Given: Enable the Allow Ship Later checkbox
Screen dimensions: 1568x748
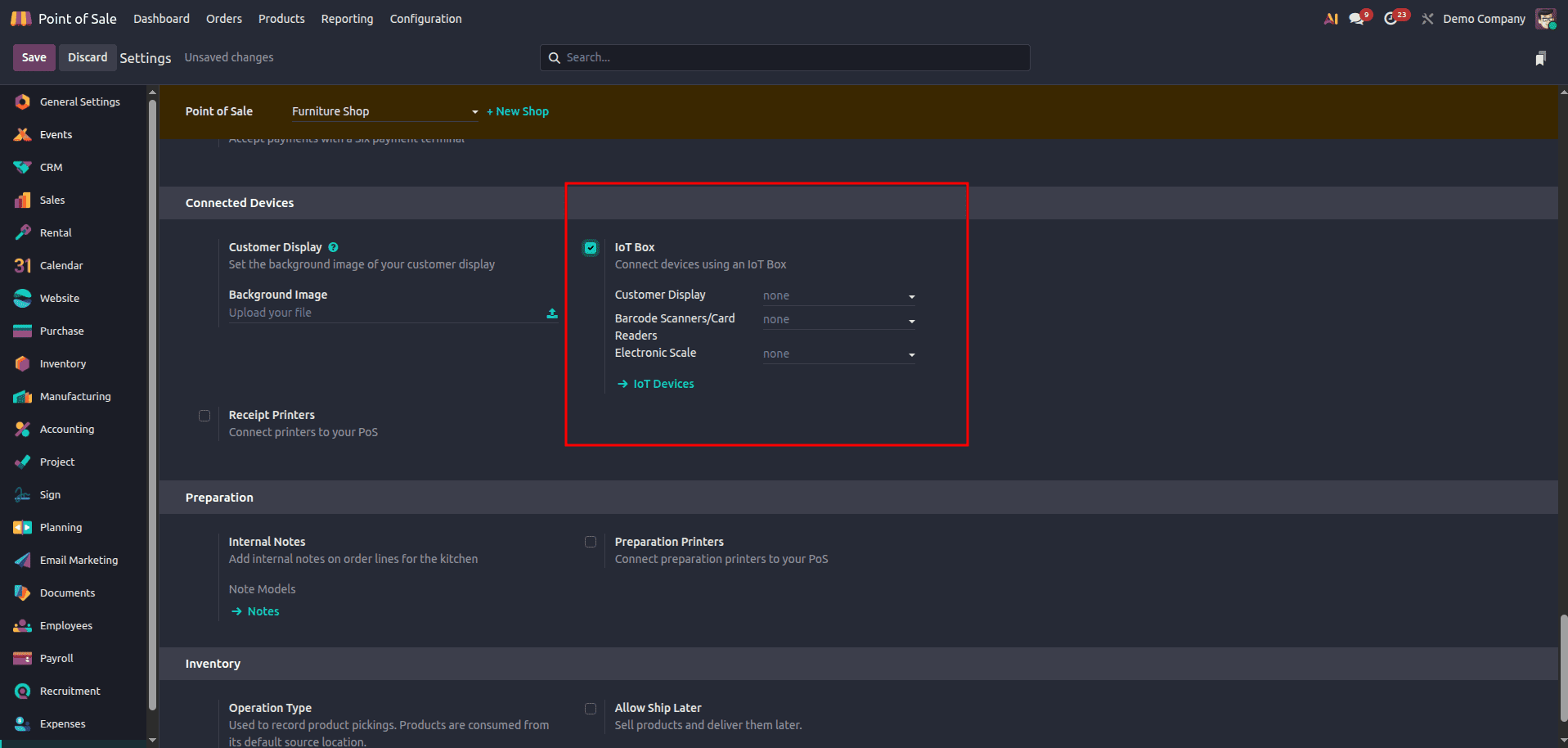Looking at the screenshot, I should pyautogui.click(x=591, y=709).
